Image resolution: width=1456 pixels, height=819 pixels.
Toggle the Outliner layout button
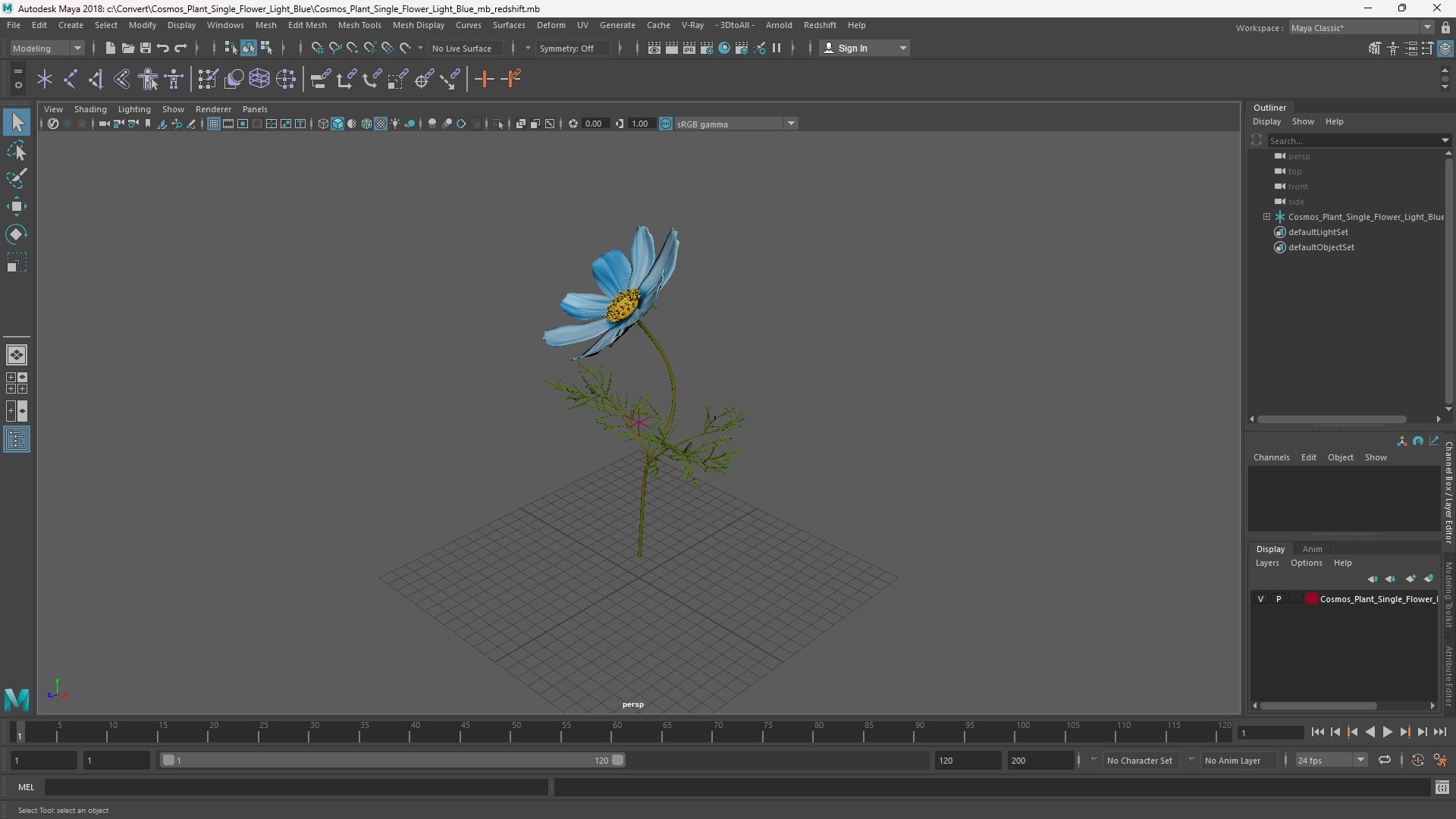pyautogui.click(x=17, y=440)
